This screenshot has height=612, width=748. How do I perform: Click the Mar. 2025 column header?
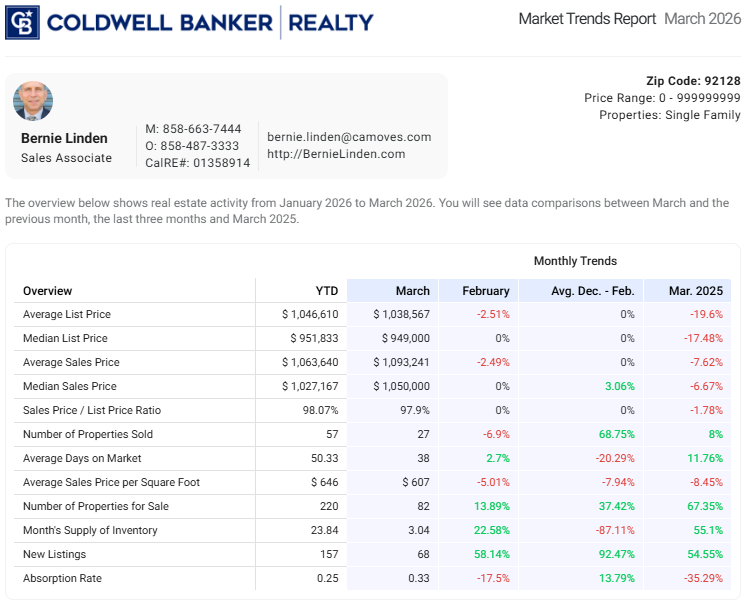pos(696,291)
